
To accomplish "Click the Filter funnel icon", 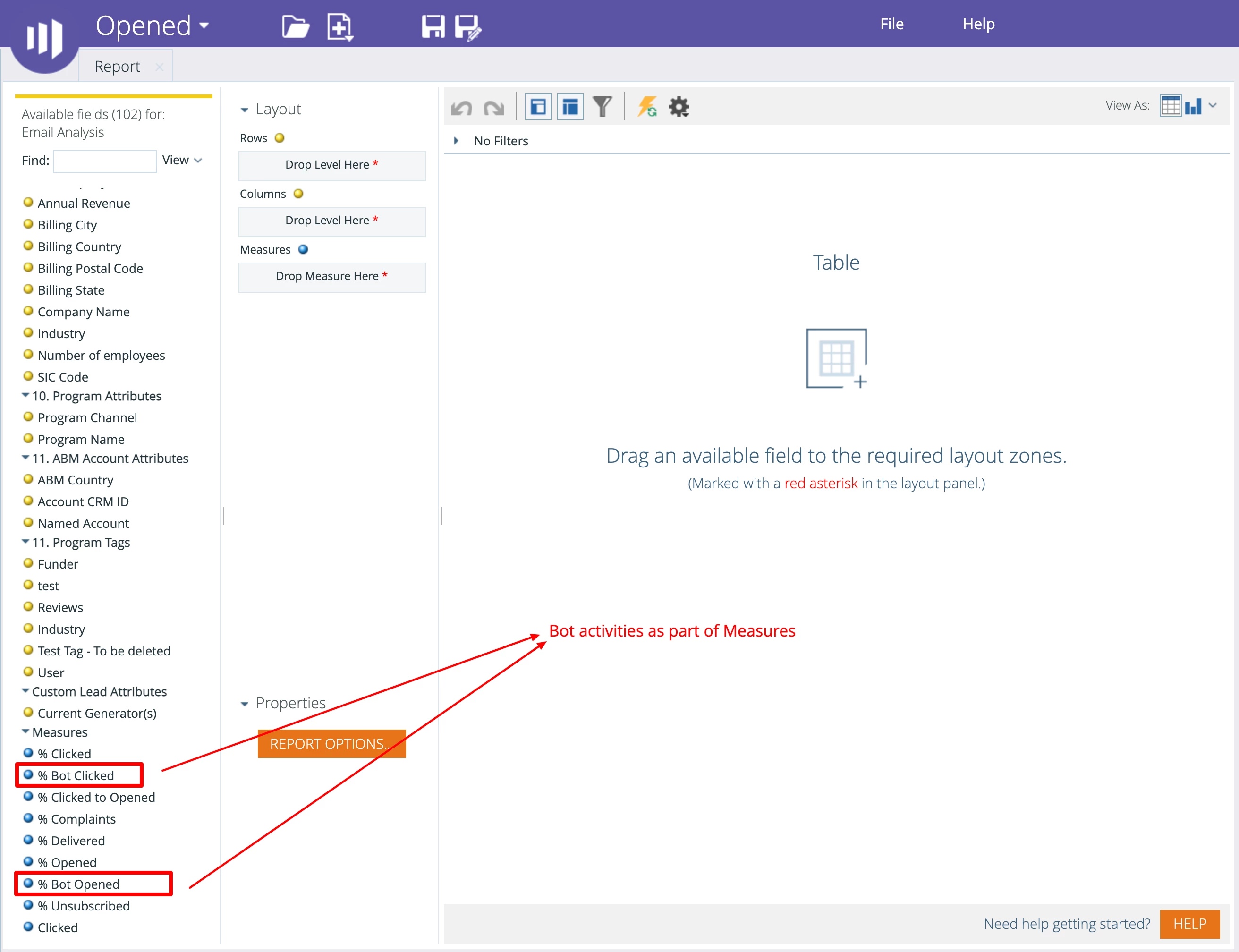I will [x=602, y=107].
